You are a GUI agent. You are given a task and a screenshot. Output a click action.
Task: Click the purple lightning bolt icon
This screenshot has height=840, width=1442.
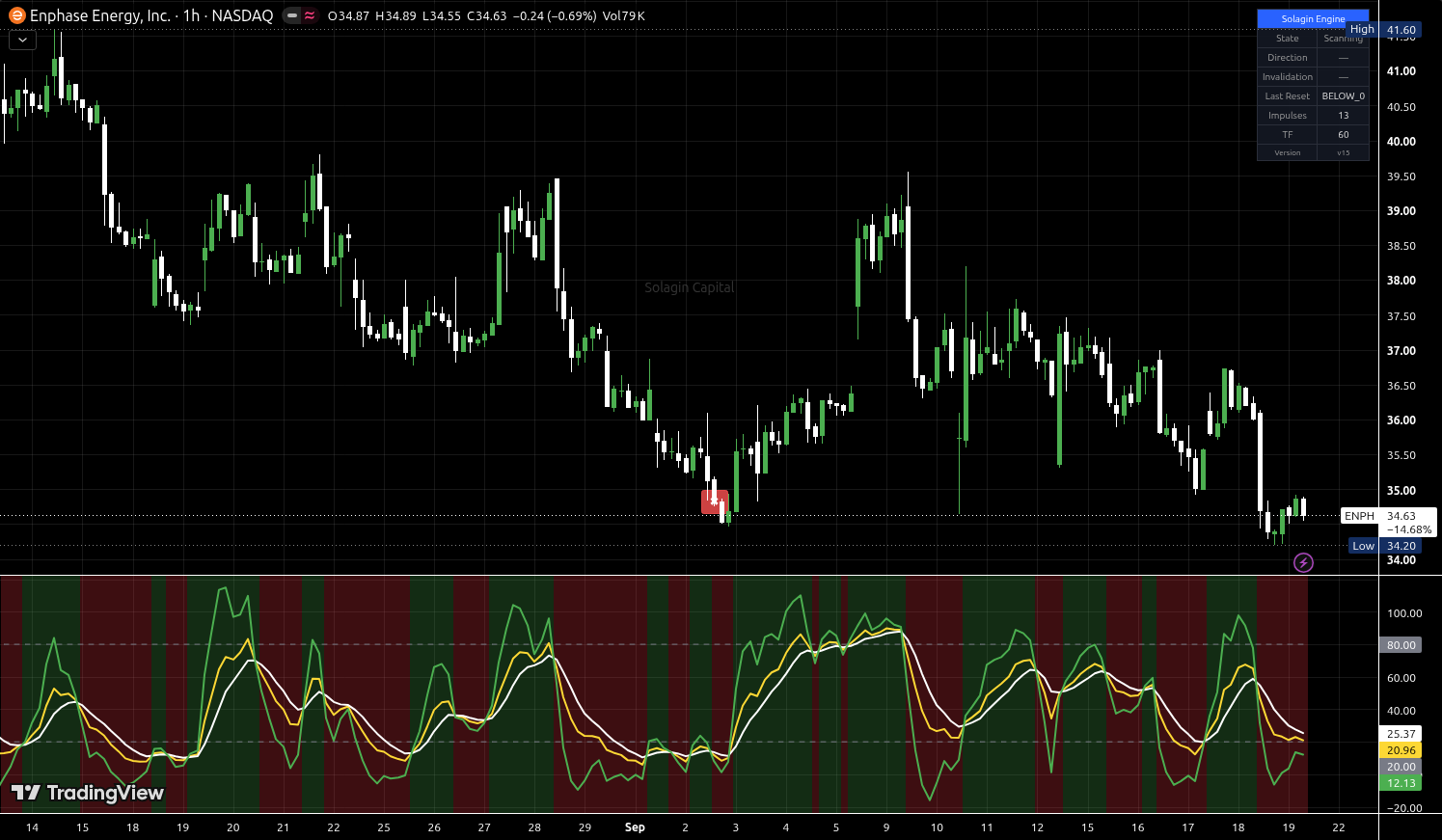click(1303, 562)
